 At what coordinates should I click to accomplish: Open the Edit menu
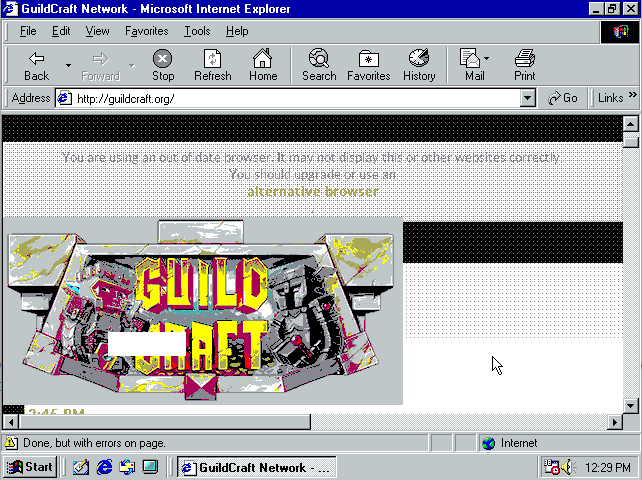[x=61, y=31]
